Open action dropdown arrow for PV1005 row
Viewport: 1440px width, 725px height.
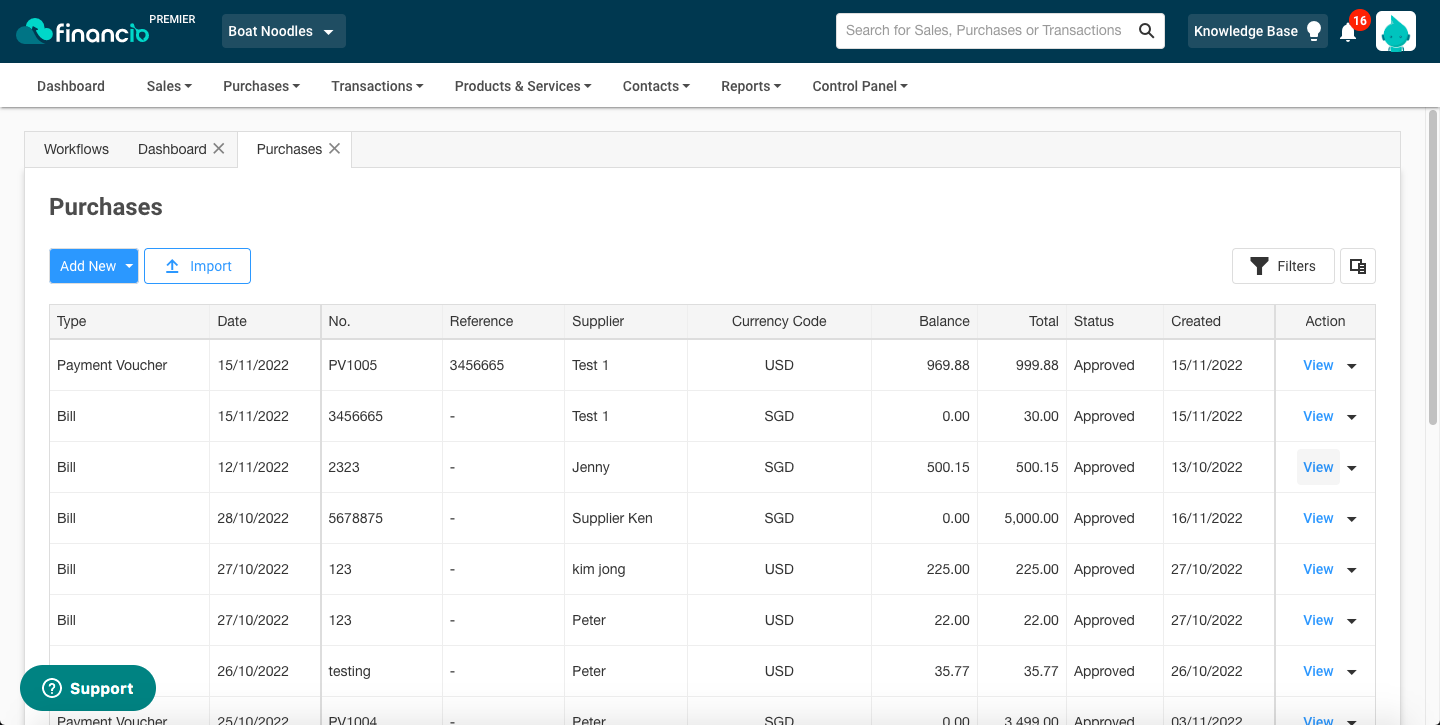click(x=1351, y=366)
